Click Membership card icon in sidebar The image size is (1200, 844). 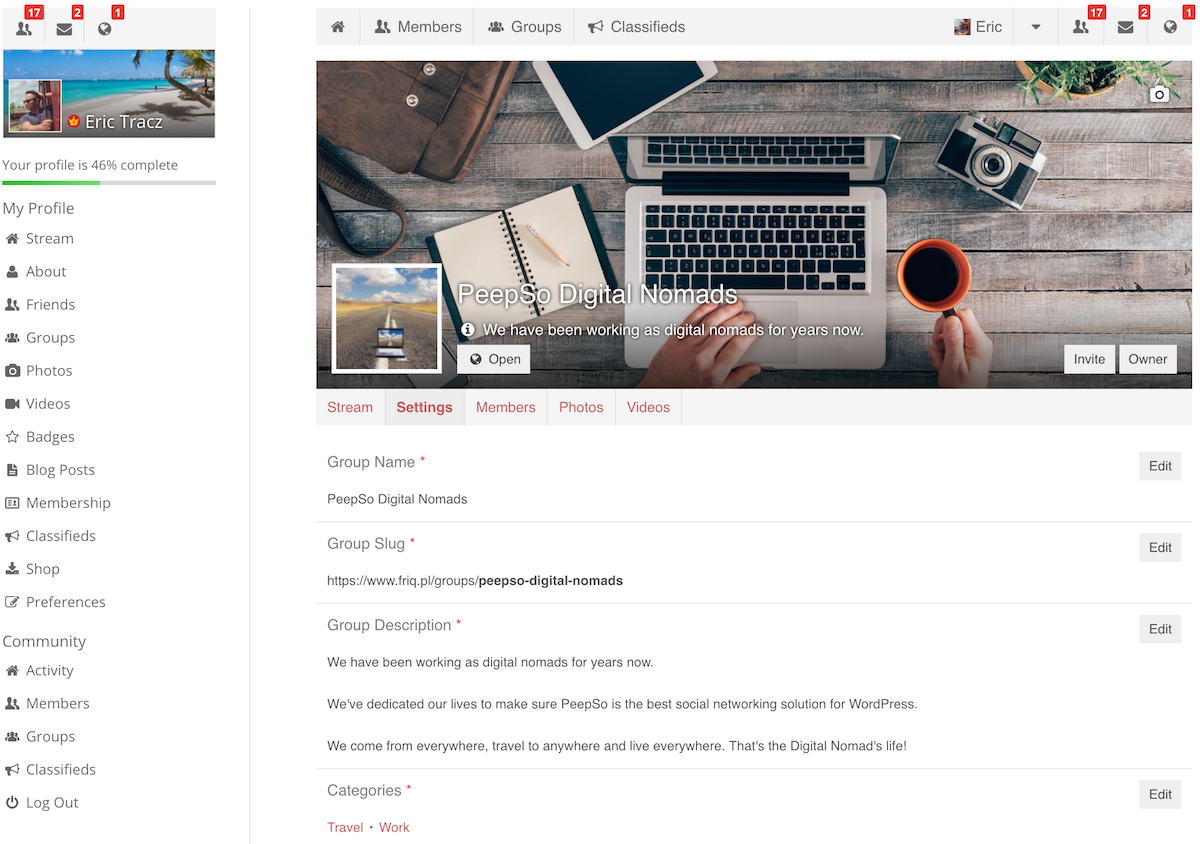point(12,502)
